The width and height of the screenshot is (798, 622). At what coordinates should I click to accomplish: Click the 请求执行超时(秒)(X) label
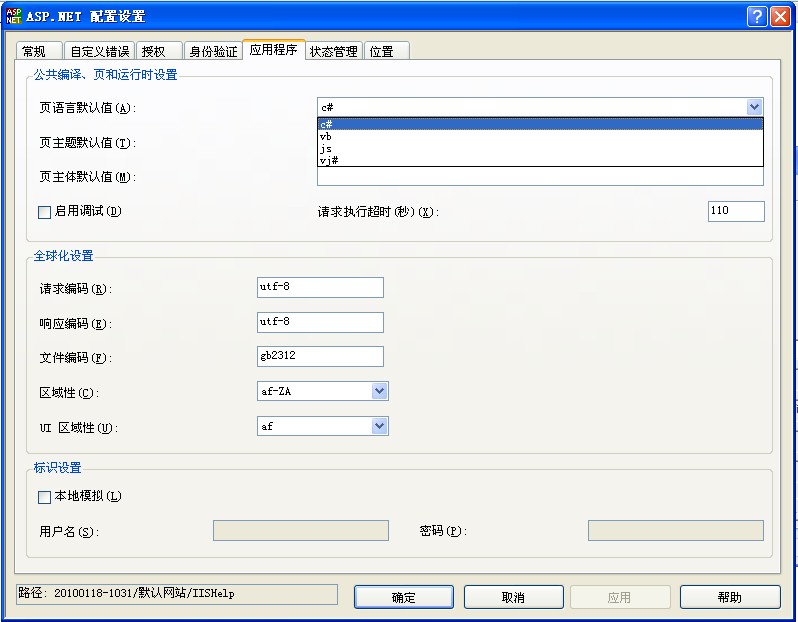point(378,212)
